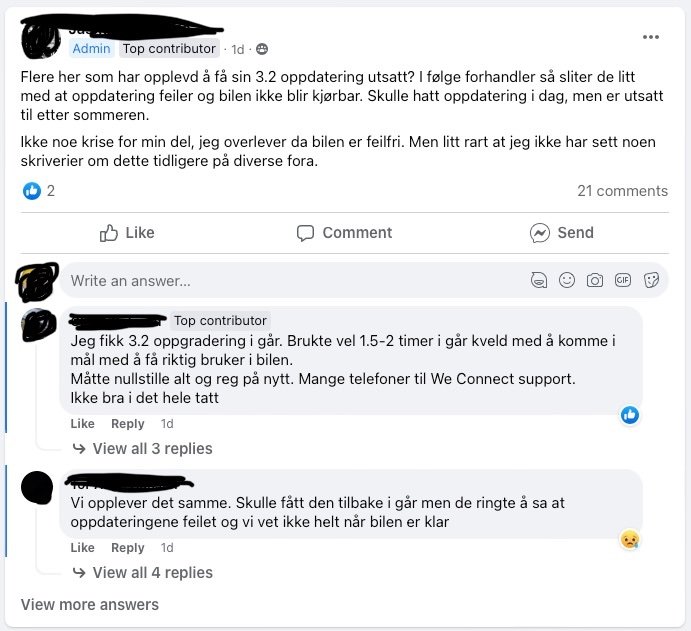
Task: Click the sad reaction emoji on second comment
Action: (x=630, y=540)
